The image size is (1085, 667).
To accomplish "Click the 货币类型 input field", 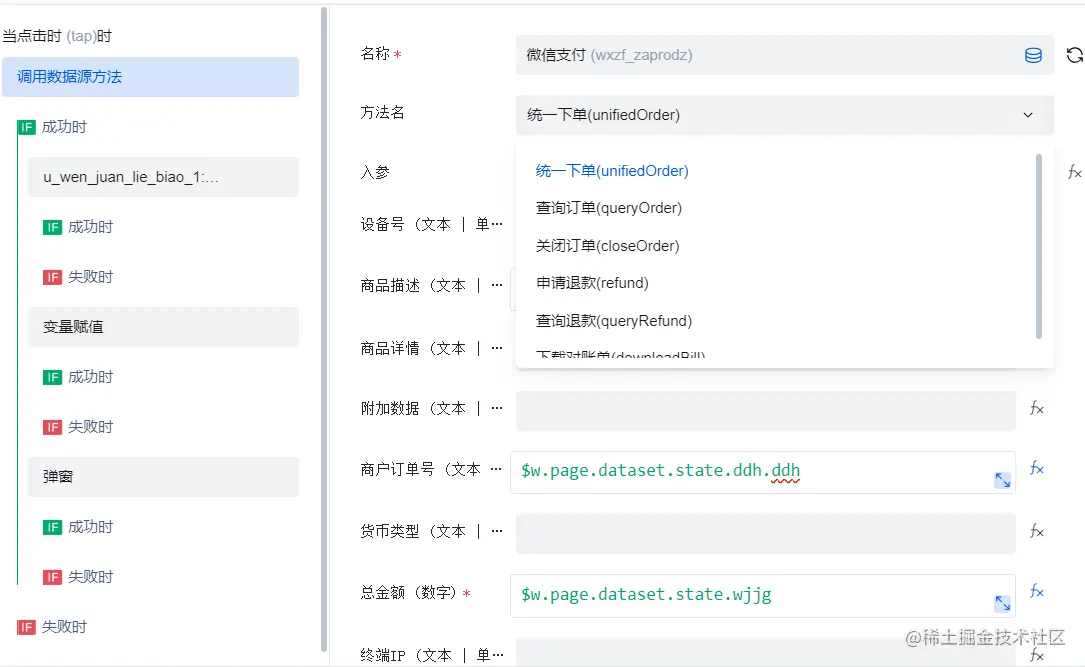I will 765,533.
